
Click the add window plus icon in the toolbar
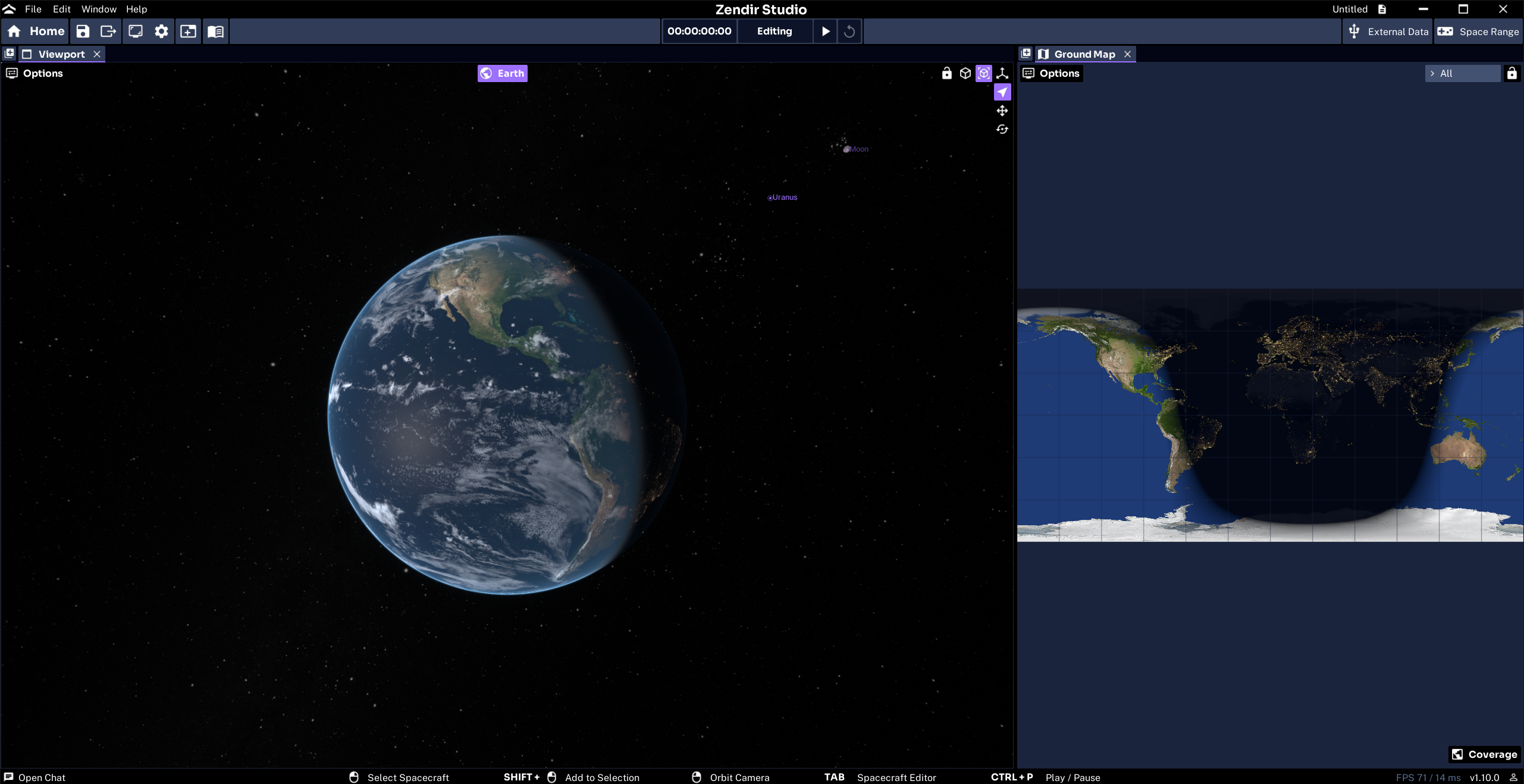pyautogui.click(x=189, y=32)
